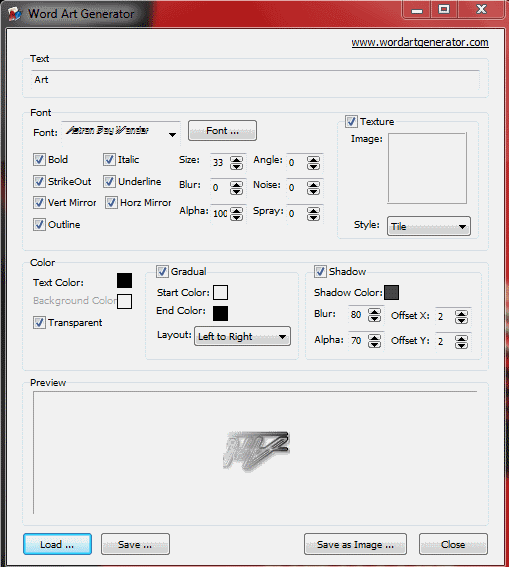Disable the StrikeOut checkbox

39,181
